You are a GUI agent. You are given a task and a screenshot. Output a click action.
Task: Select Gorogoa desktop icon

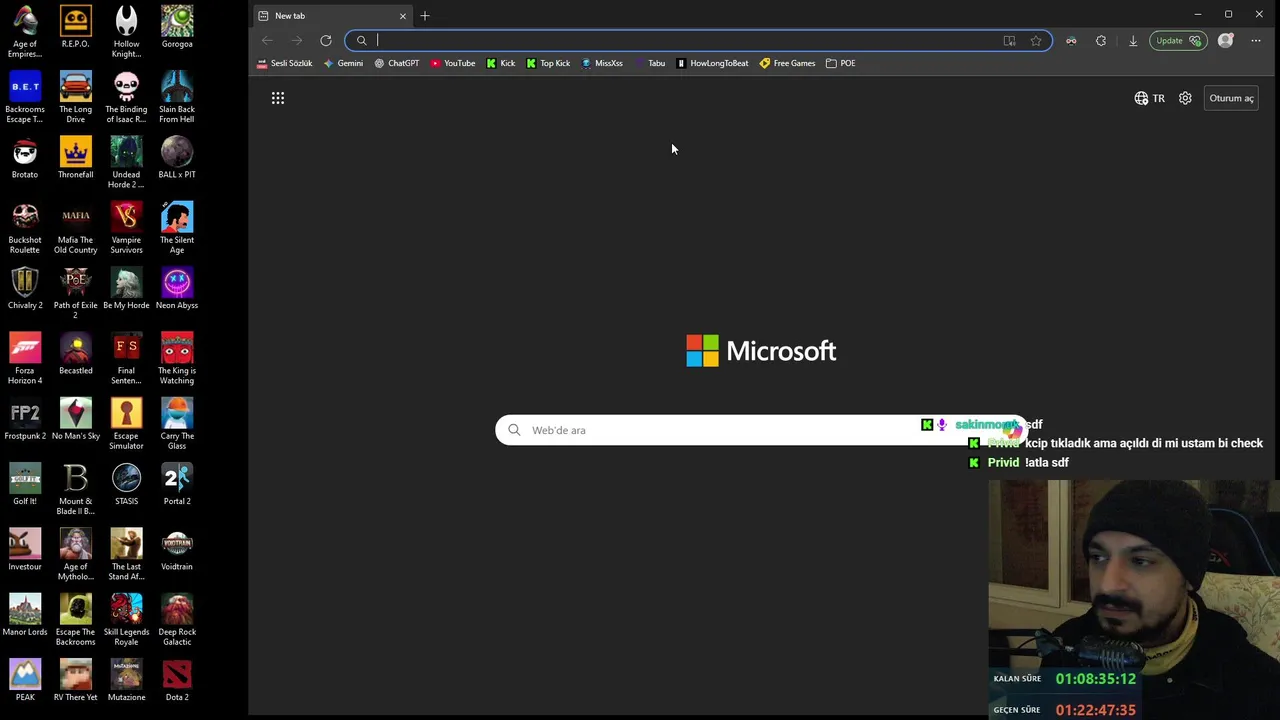click(177, 27)
